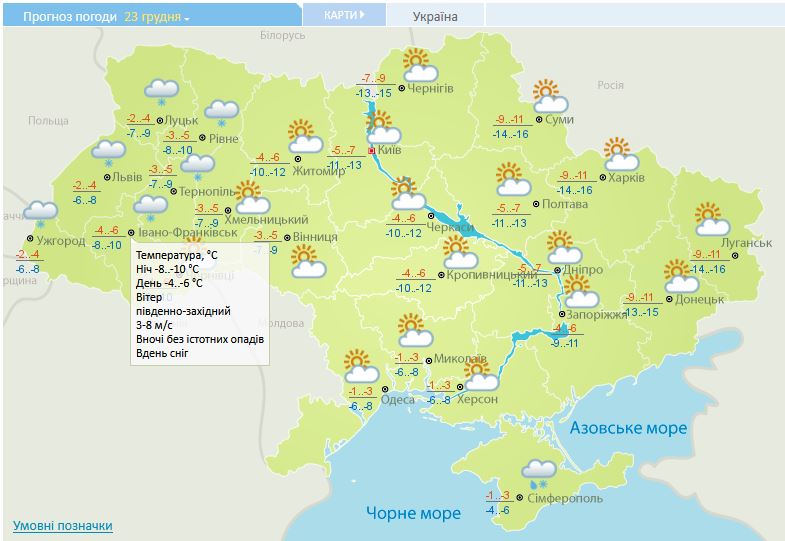The width and height of the screenshot is (785, 541).
Task: Click the sun-cloud icon above Одеса
Action: click(359, 366)
